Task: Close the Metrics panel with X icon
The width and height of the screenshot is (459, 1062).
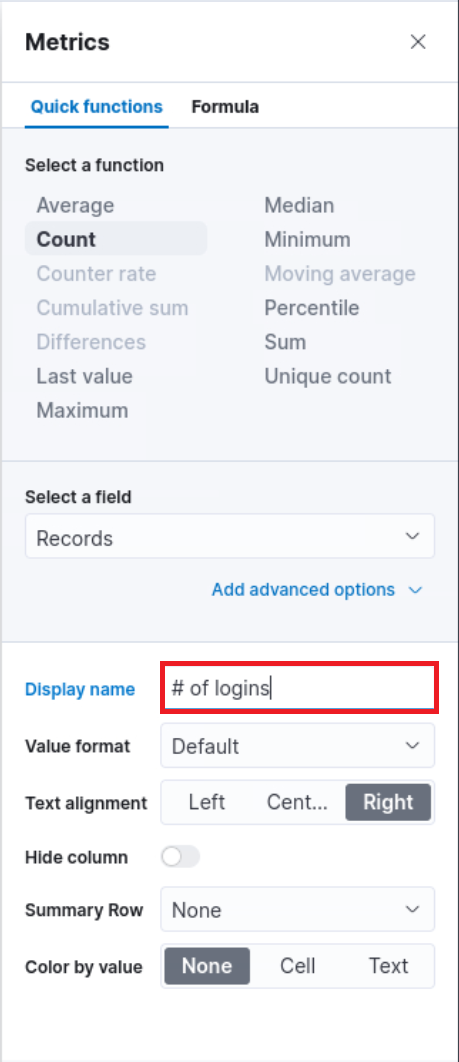Action: coord(418,42)
